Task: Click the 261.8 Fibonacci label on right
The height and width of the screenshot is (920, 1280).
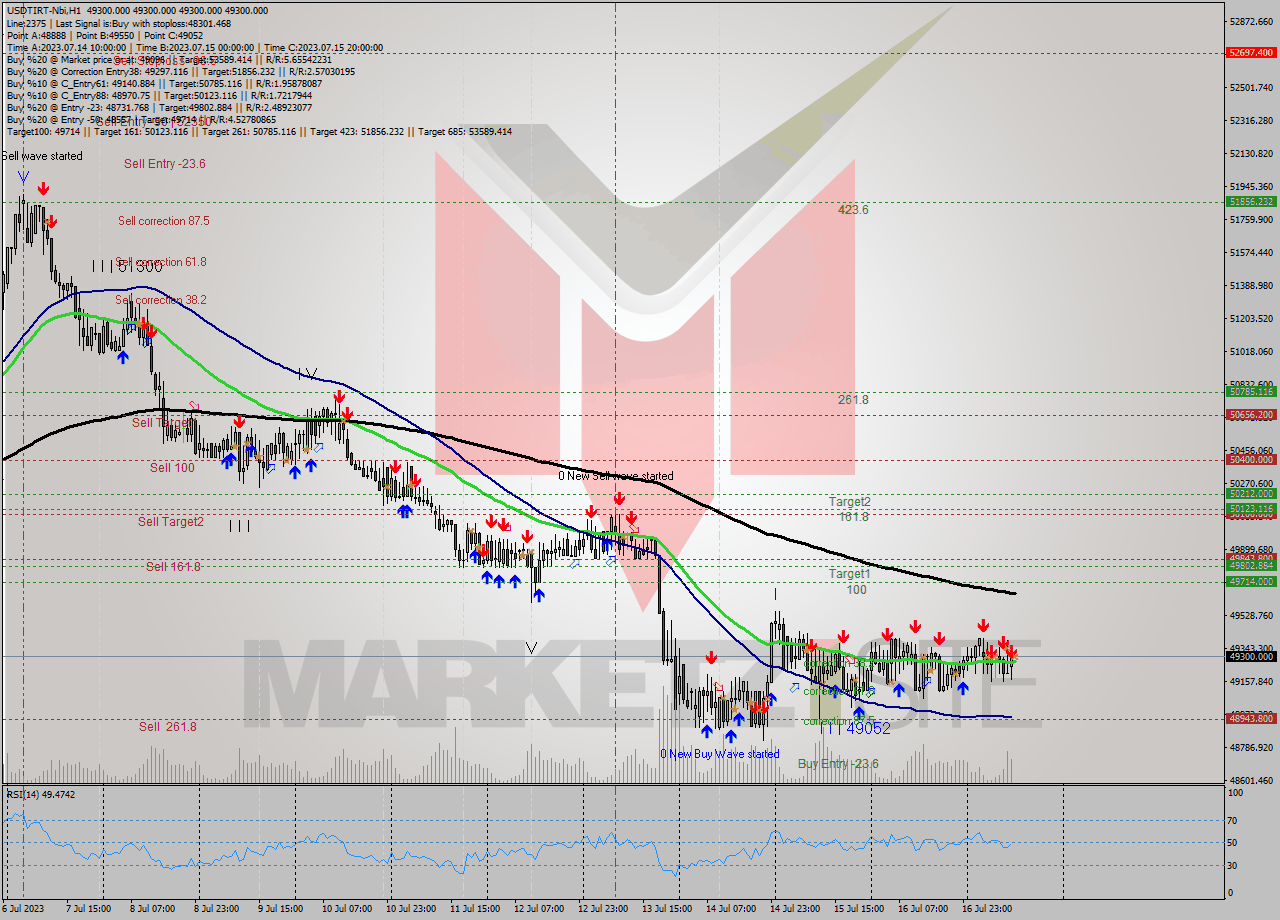Action: pyautogui.click(x=853, y=400)
